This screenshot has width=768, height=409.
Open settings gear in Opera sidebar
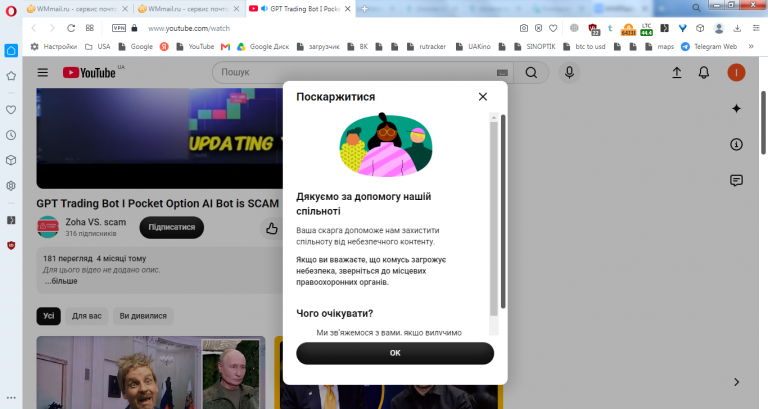point(11,186)
